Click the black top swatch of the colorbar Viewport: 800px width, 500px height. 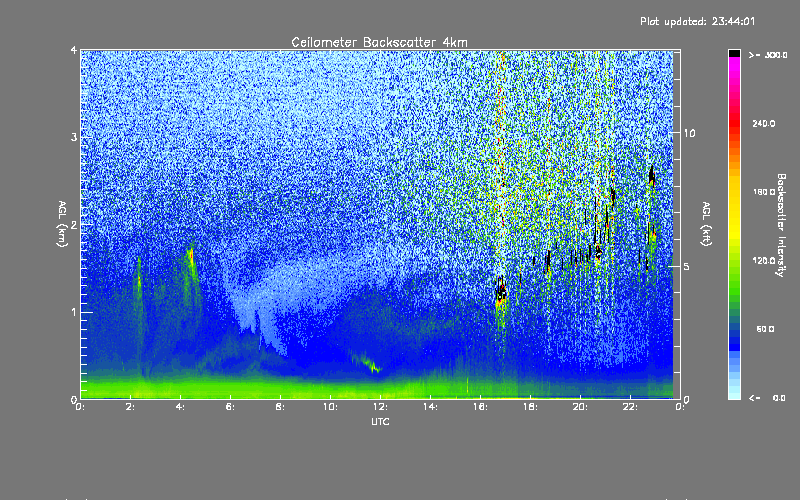coord(734,53)
